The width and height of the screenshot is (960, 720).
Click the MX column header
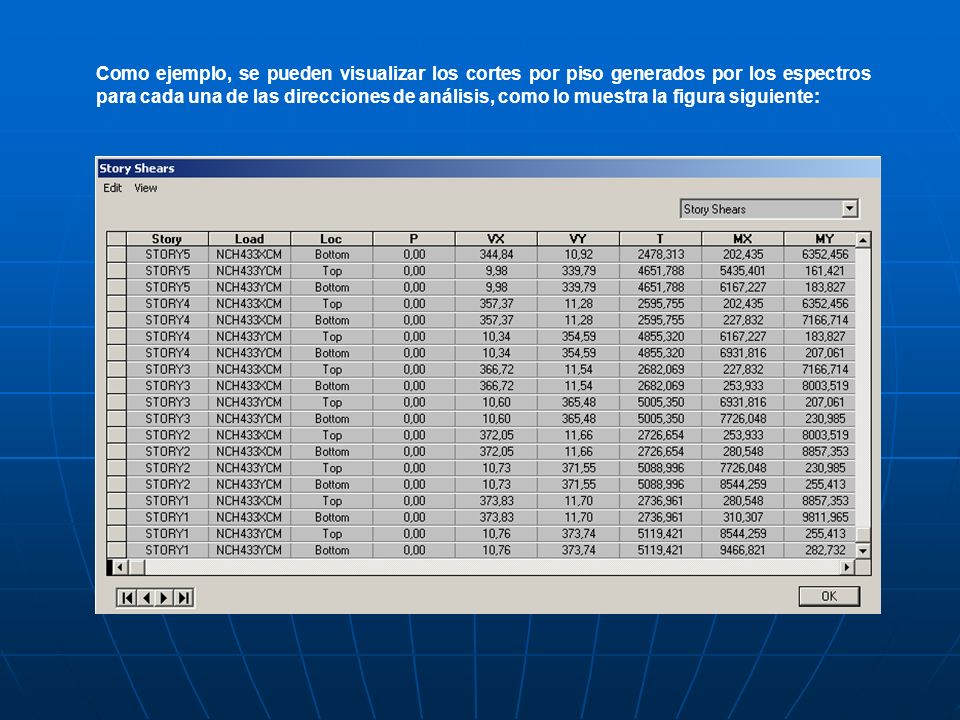click(743, 239)
